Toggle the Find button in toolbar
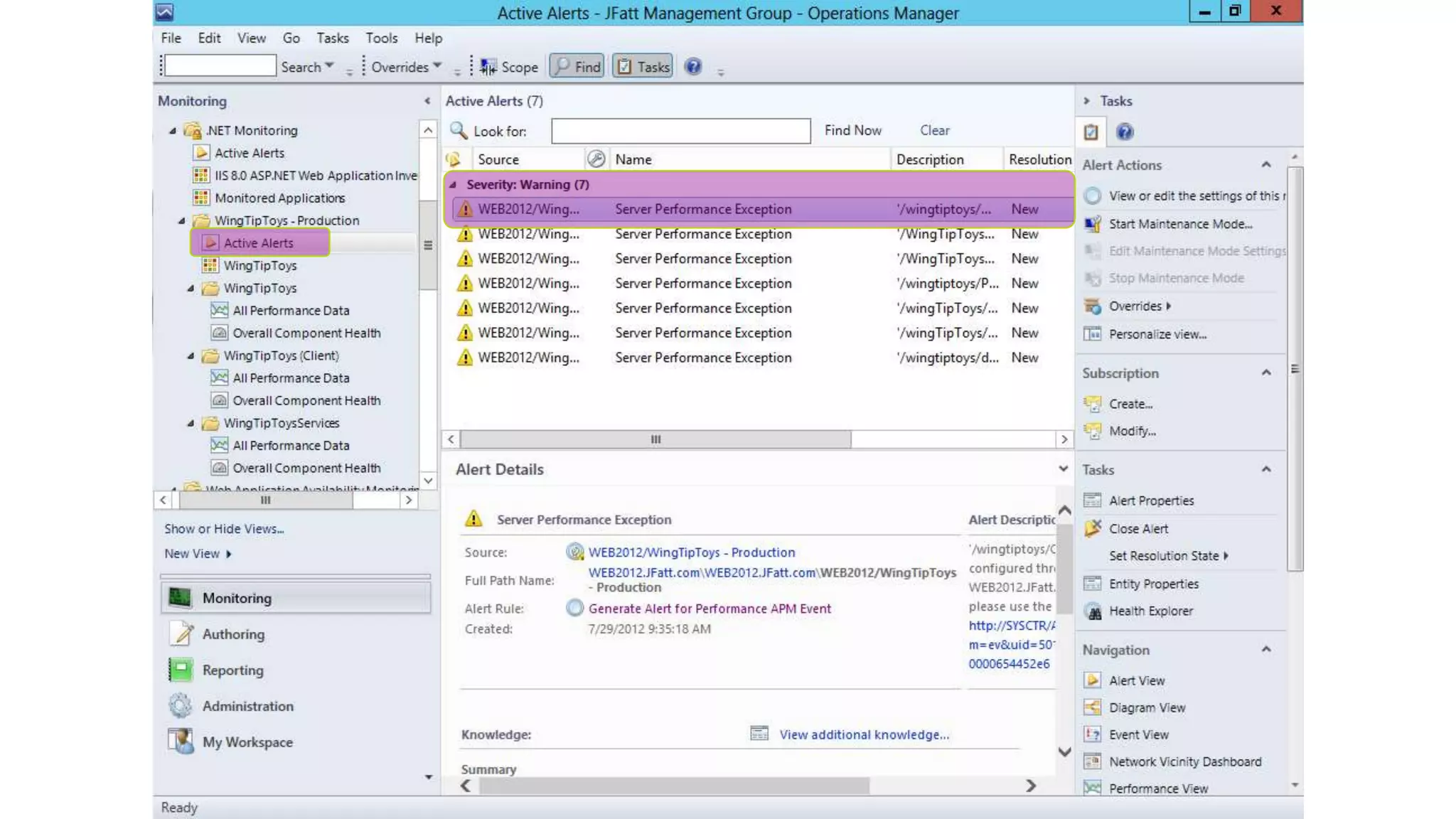Image resolution: width=1456 pixels, height=819 pixels. pos(577,67)
